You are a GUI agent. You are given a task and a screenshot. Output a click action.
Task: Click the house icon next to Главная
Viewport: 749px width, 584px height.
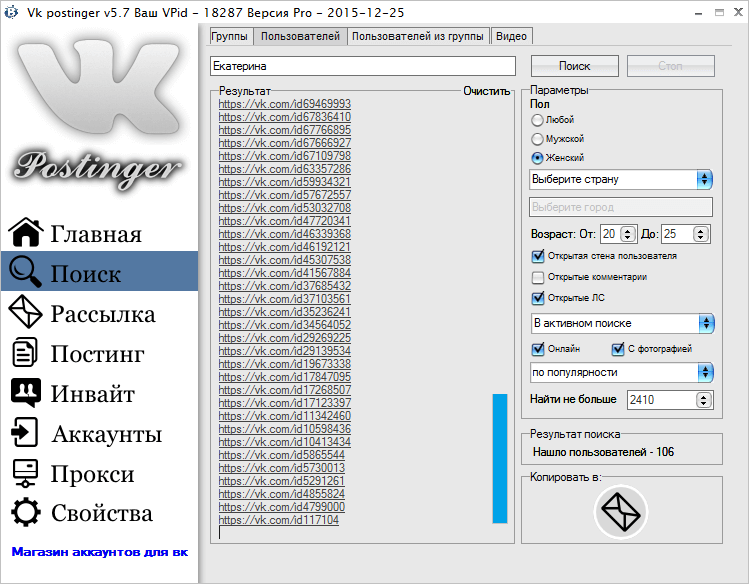point(26,233)
